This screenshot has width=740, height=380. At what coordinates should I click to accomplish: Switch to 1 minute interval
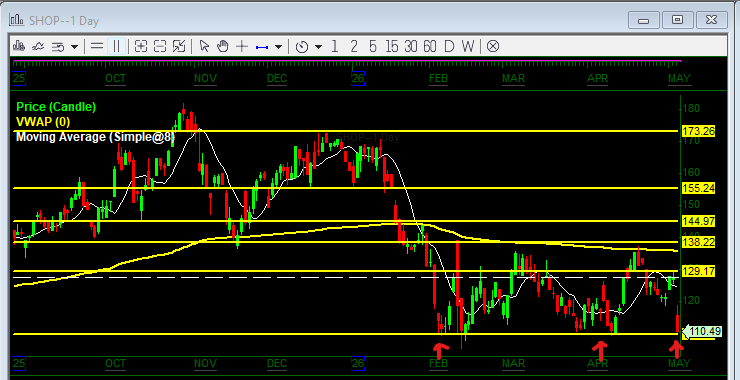coord(335,46)
